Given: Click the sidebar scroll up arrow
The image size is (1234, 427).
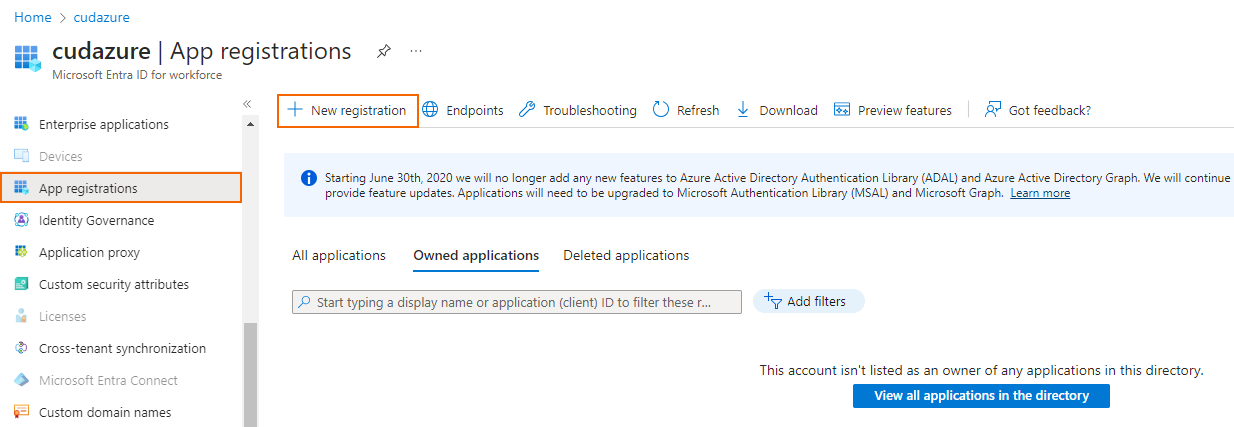Looking at the screenshot, I should point(251,123).
